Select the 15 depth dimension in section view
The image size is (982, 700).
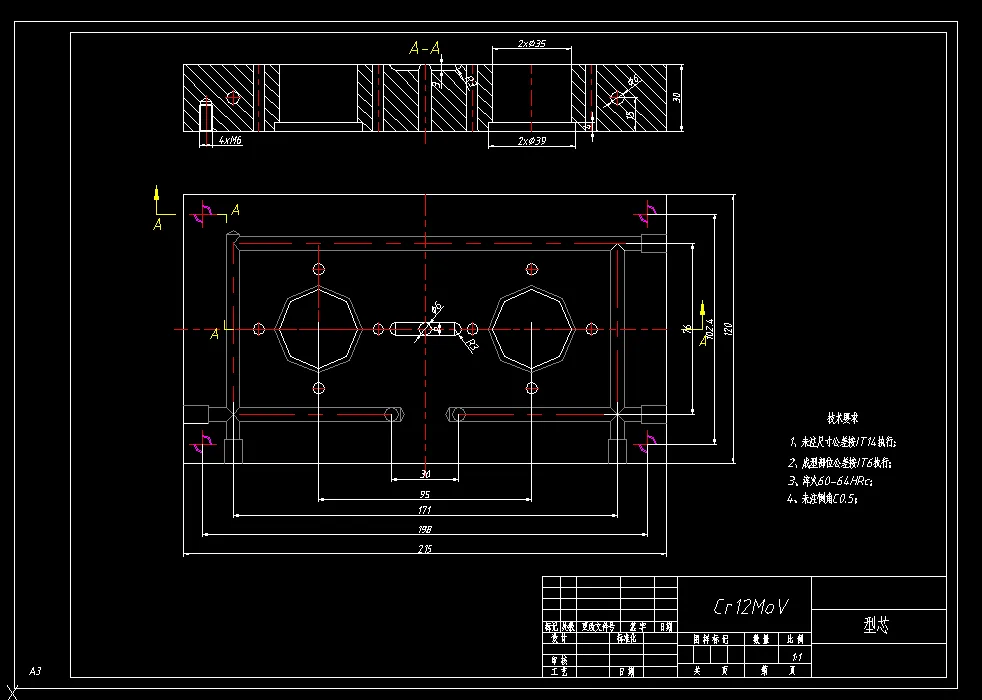[x=630, y=113]
